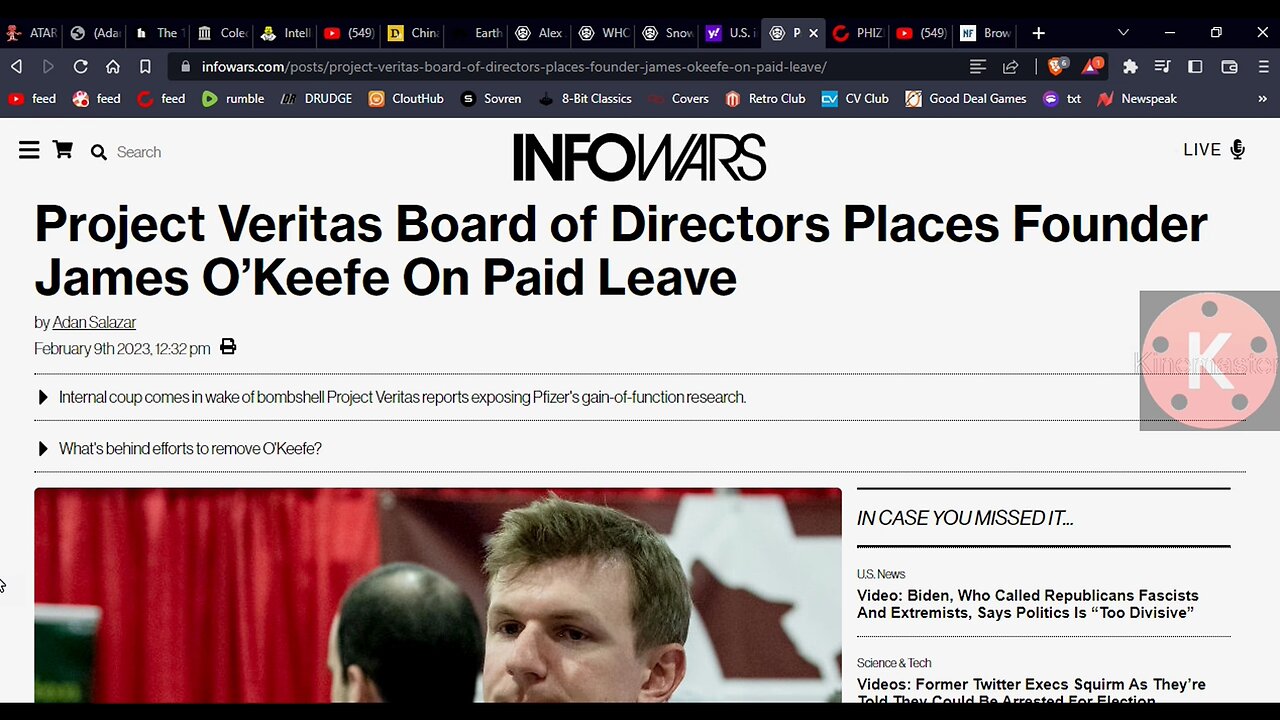Open the Sovren bookmark
This screenshot has height=720, width=1280.
(x=491, y=99)
